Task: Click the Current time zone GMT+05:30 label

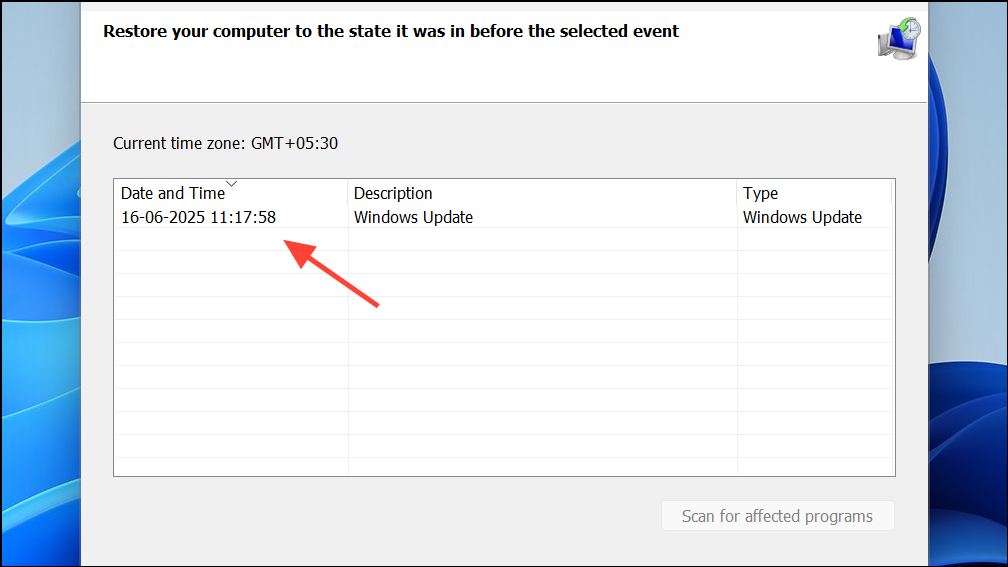Action: pyautogui.click(x=225, y=143)
